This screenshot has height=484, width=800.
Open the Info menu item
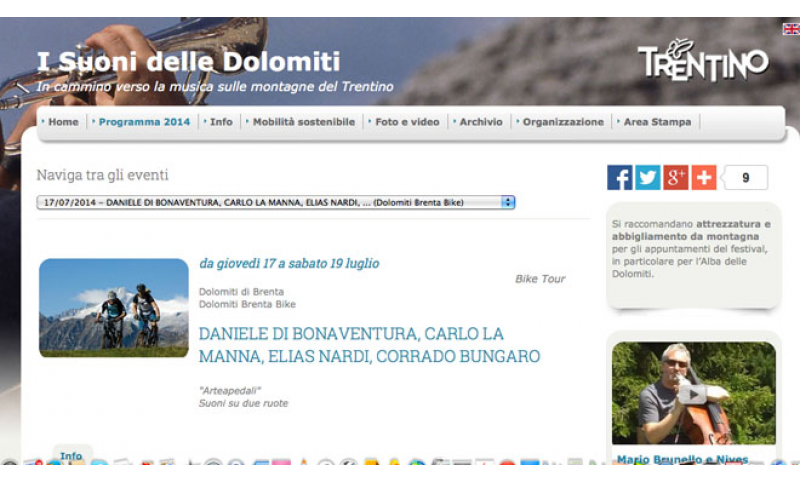click(x=221, y=122)
